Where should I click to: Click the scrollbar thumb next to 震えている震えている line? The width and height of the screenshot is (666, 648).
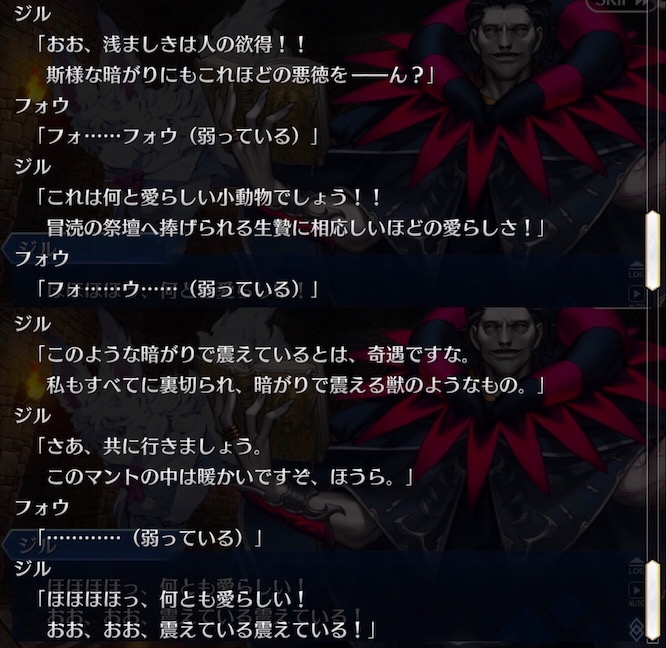[x=652, y=600]
